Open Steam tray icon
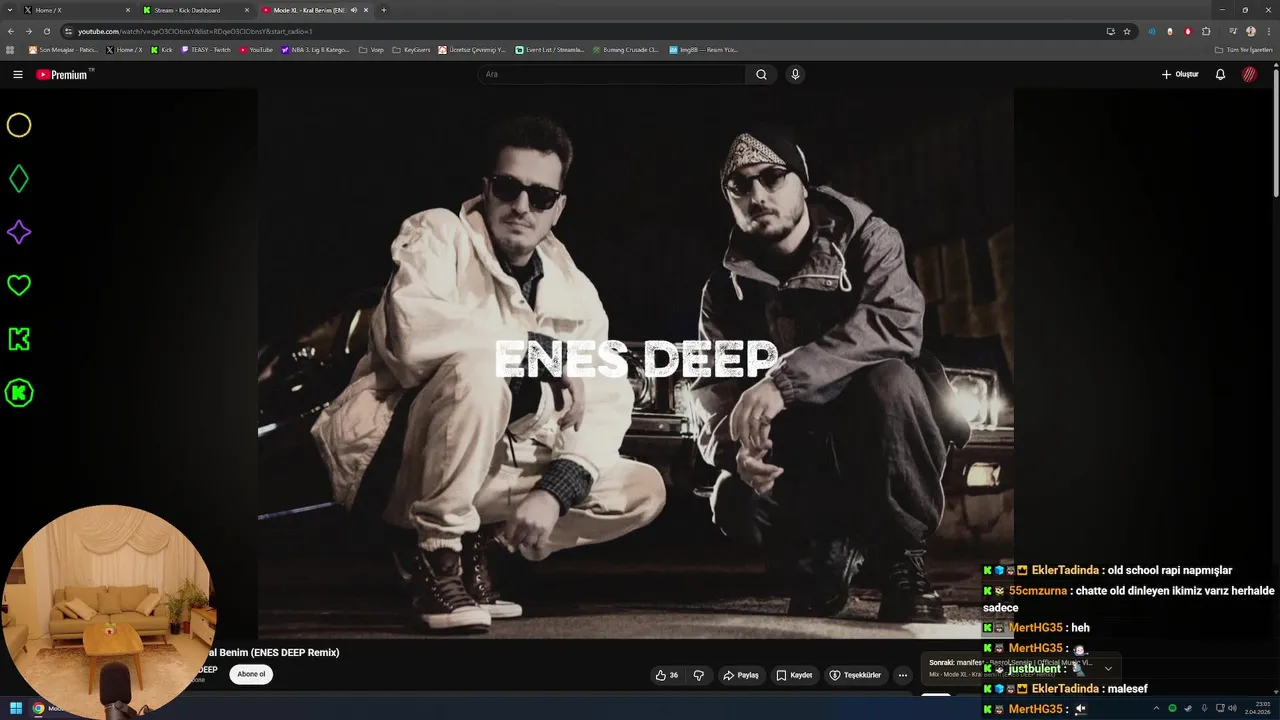This screenshot has width=1280, height=720. coord(1188,708)
